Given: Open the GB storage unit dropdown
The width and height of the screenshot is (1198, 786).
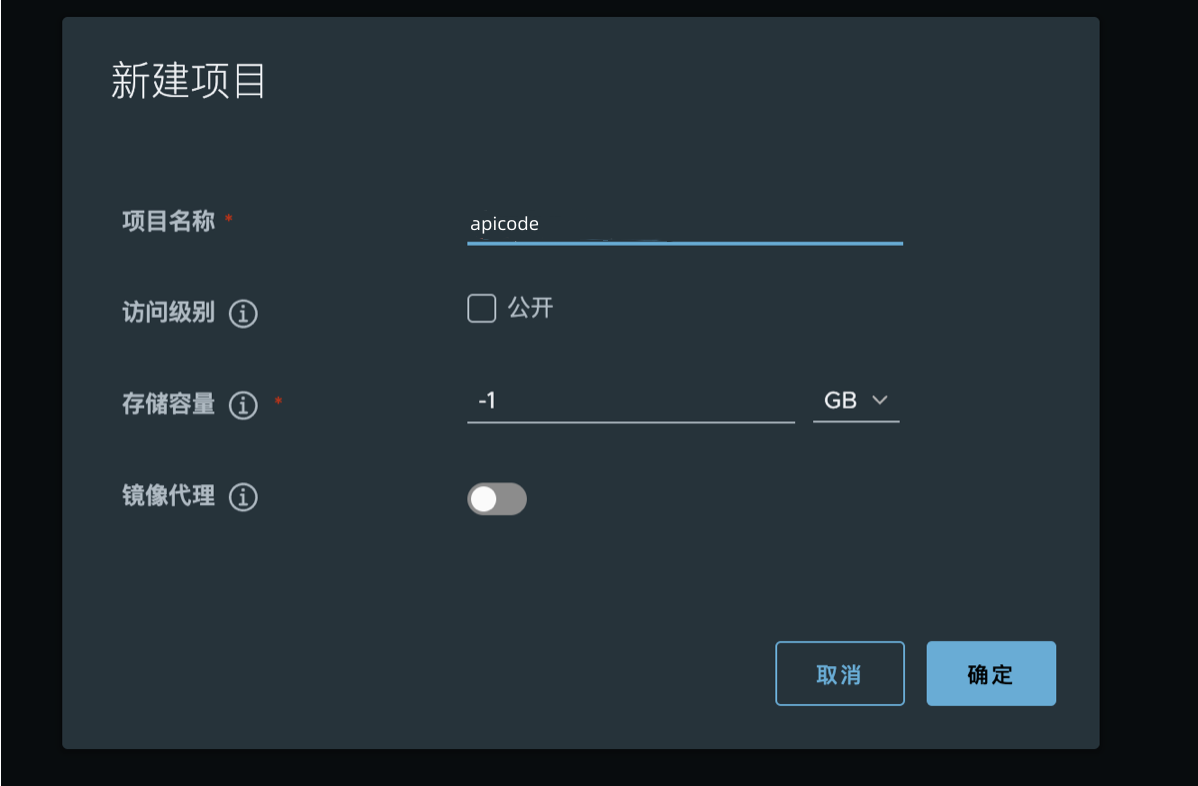Looking at the screenshot, I should tap(855, 401).
